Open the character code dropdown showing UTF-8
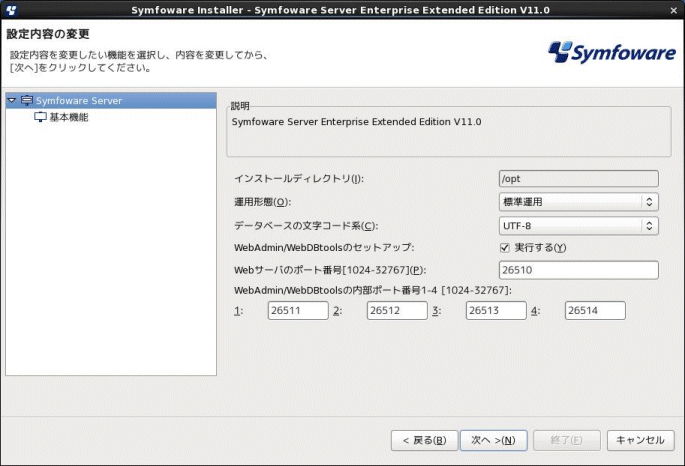The width and height of the screenshot is (685, 466). coord(578,226)
